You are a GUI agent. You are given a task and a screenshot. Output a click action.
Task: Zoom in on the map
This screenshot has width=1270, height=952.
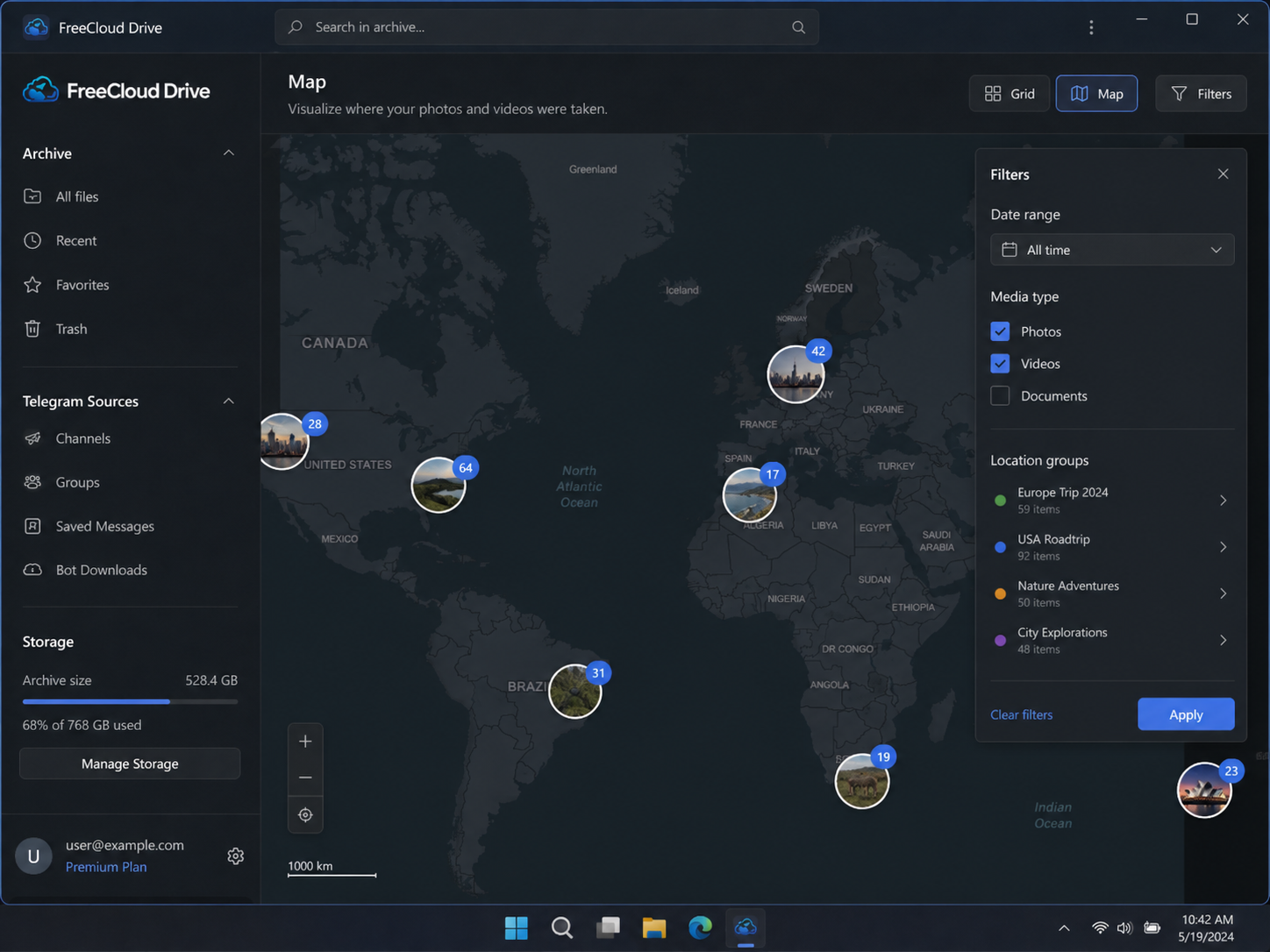pyautogui.click(x=305, y=742)
